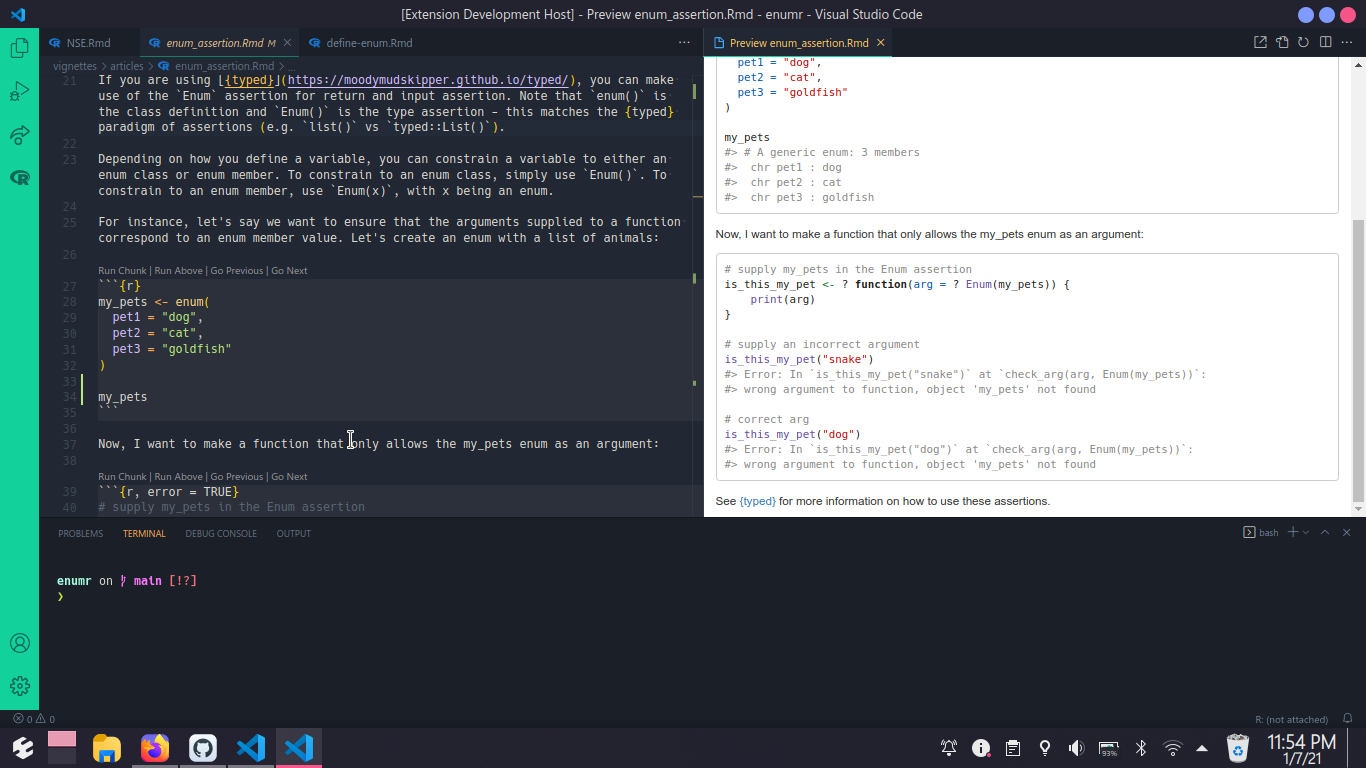Open the R extension view in the activity bar
This screenshot has height=768, width=1366.
click(19, 178)
